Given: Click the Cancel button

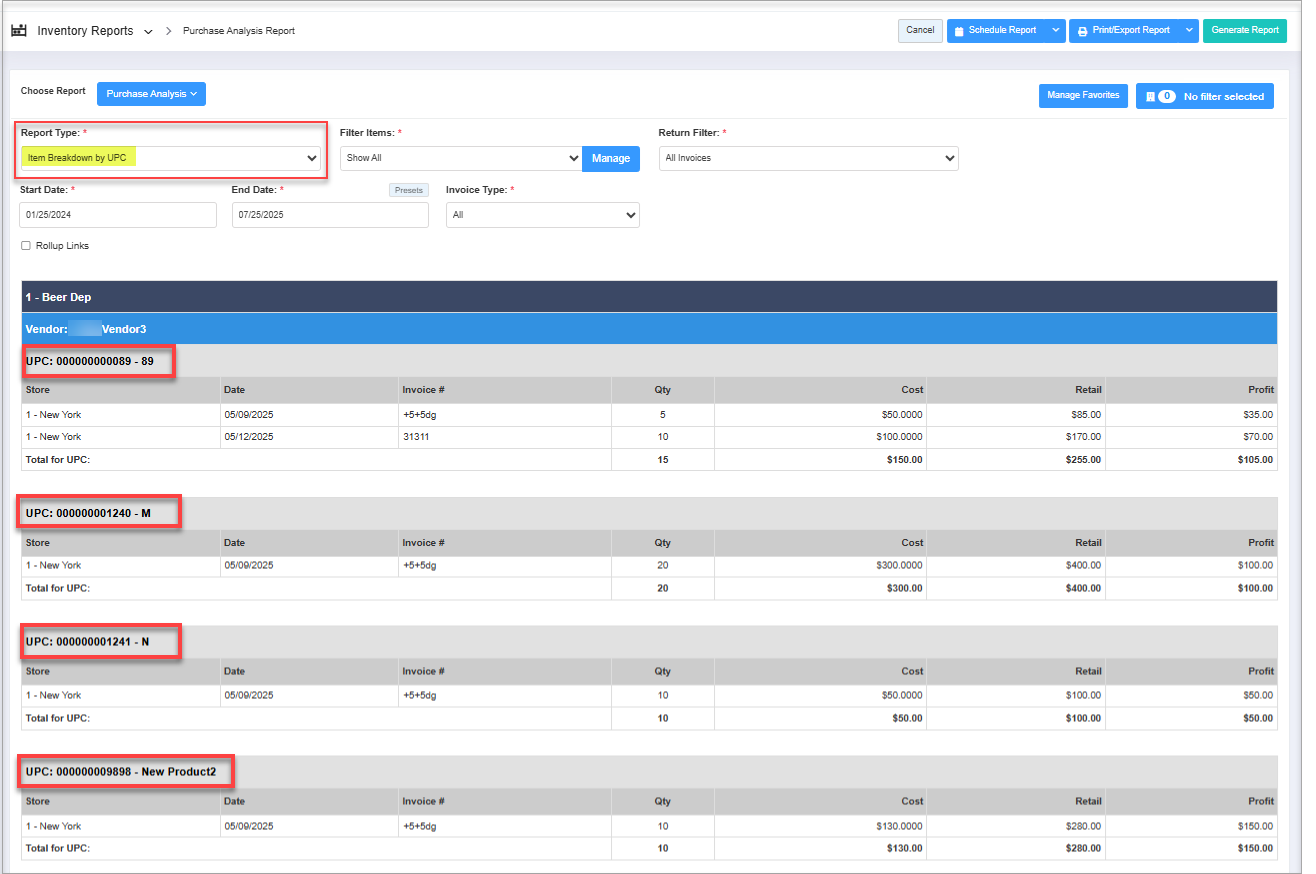Looking at the screenshot, I should (x=920, y=31).
